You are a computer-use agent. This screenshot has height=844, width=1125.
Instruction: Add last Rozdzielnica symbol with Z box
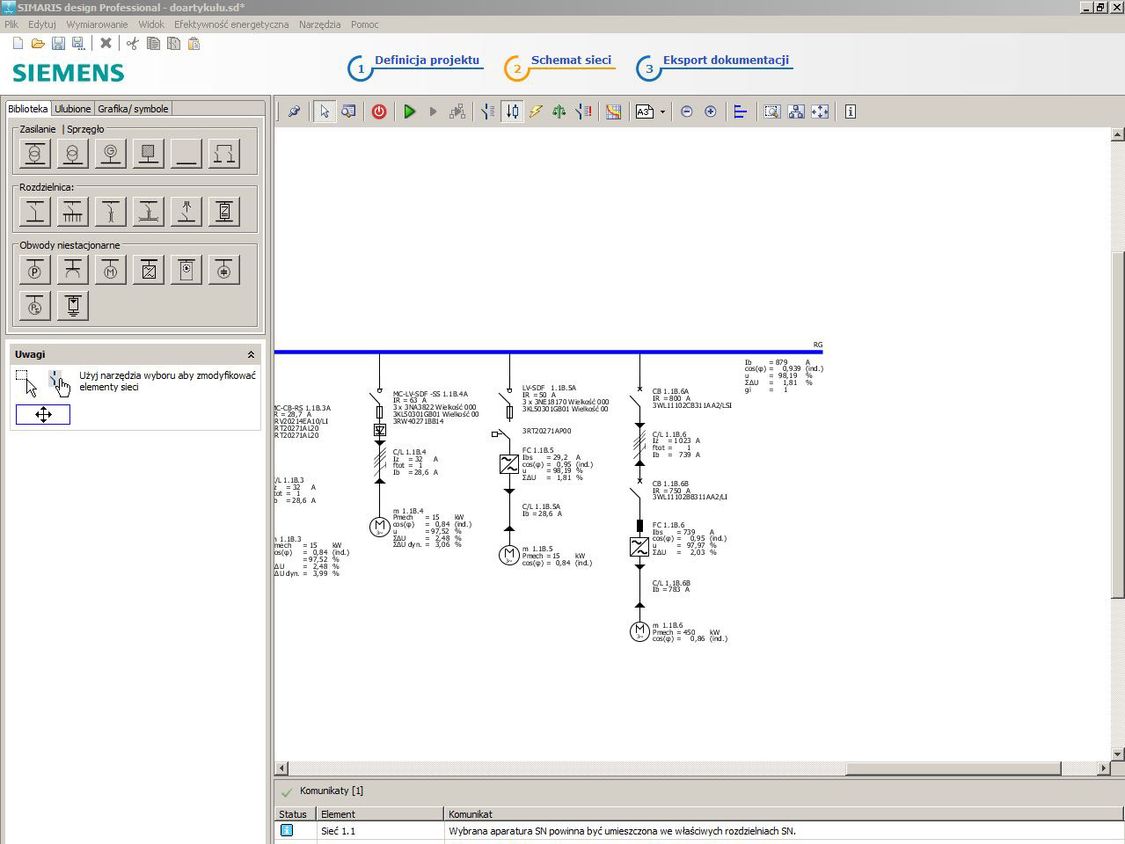click(x=224, y=212)
